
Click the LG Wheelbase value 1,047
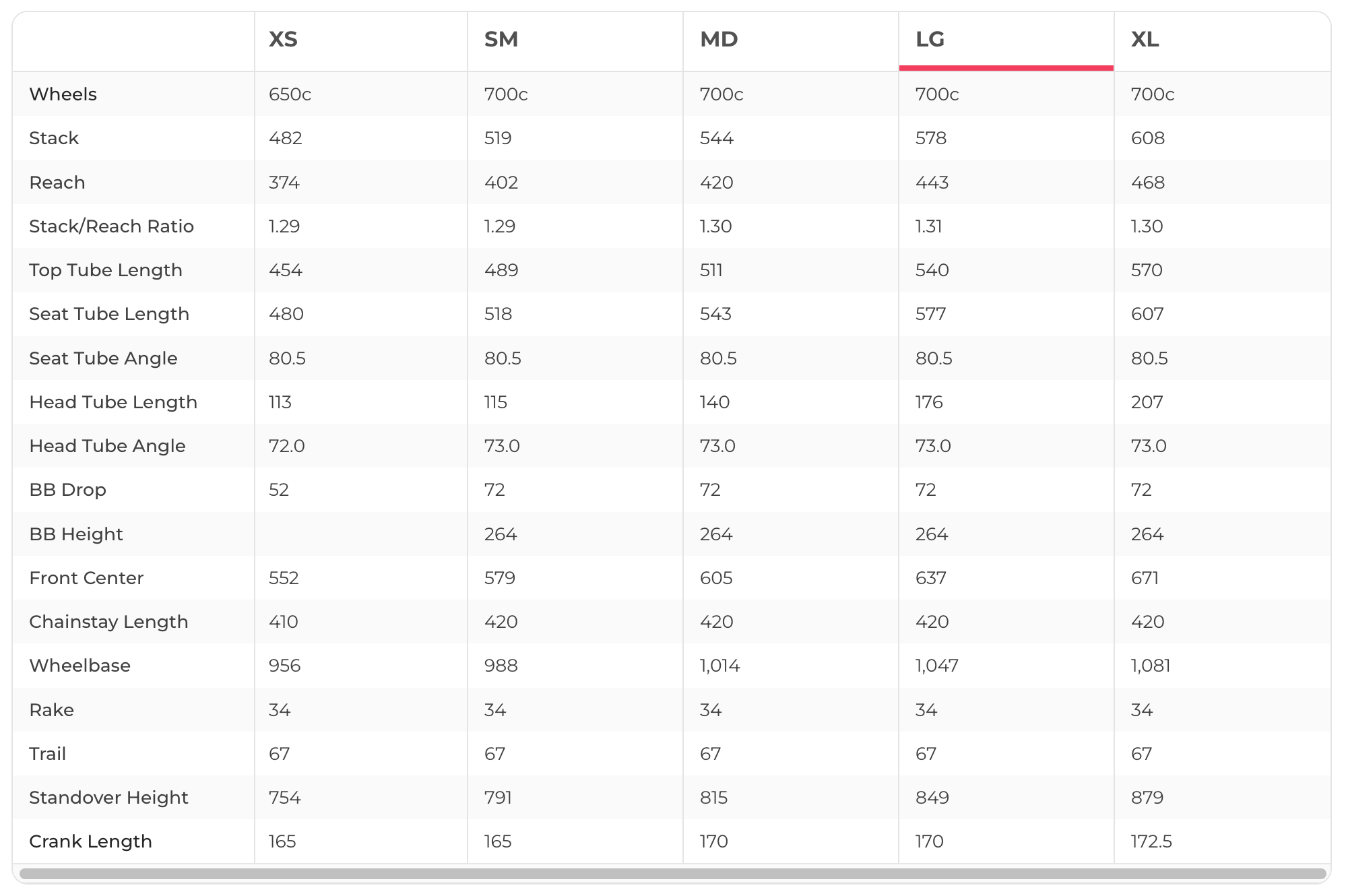(936, 666)
